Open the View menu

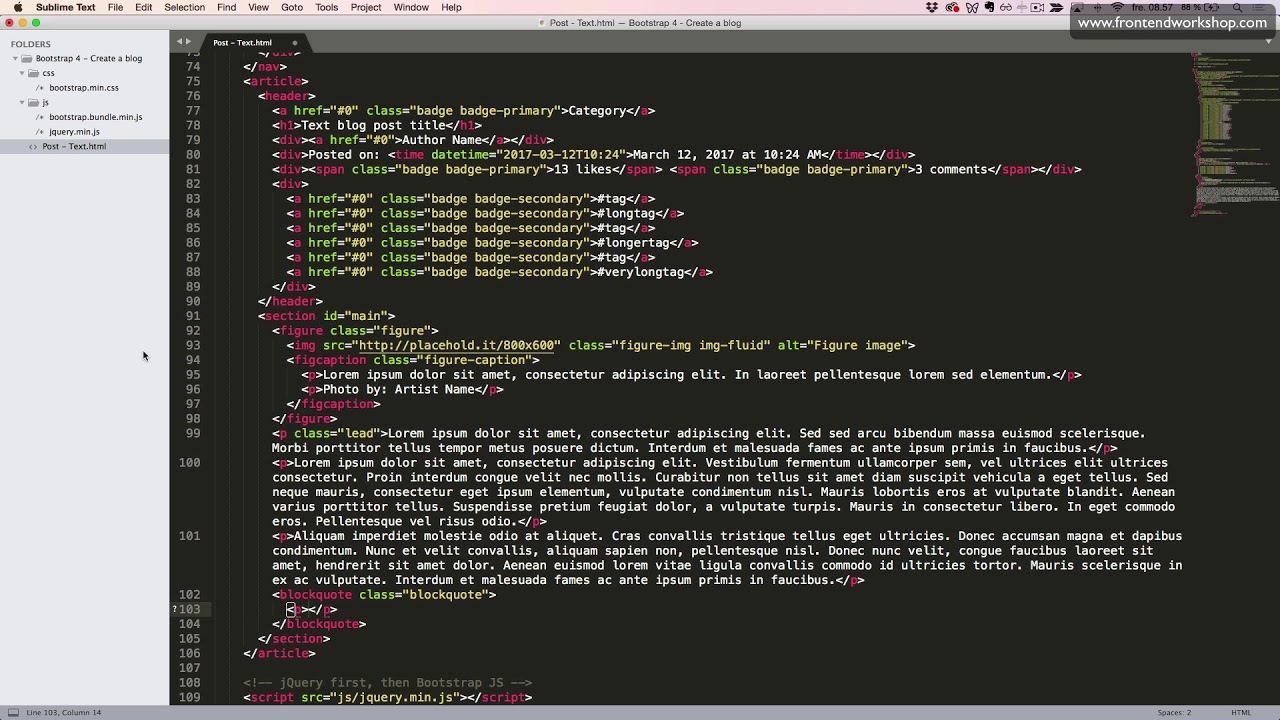tap(259, 7)
